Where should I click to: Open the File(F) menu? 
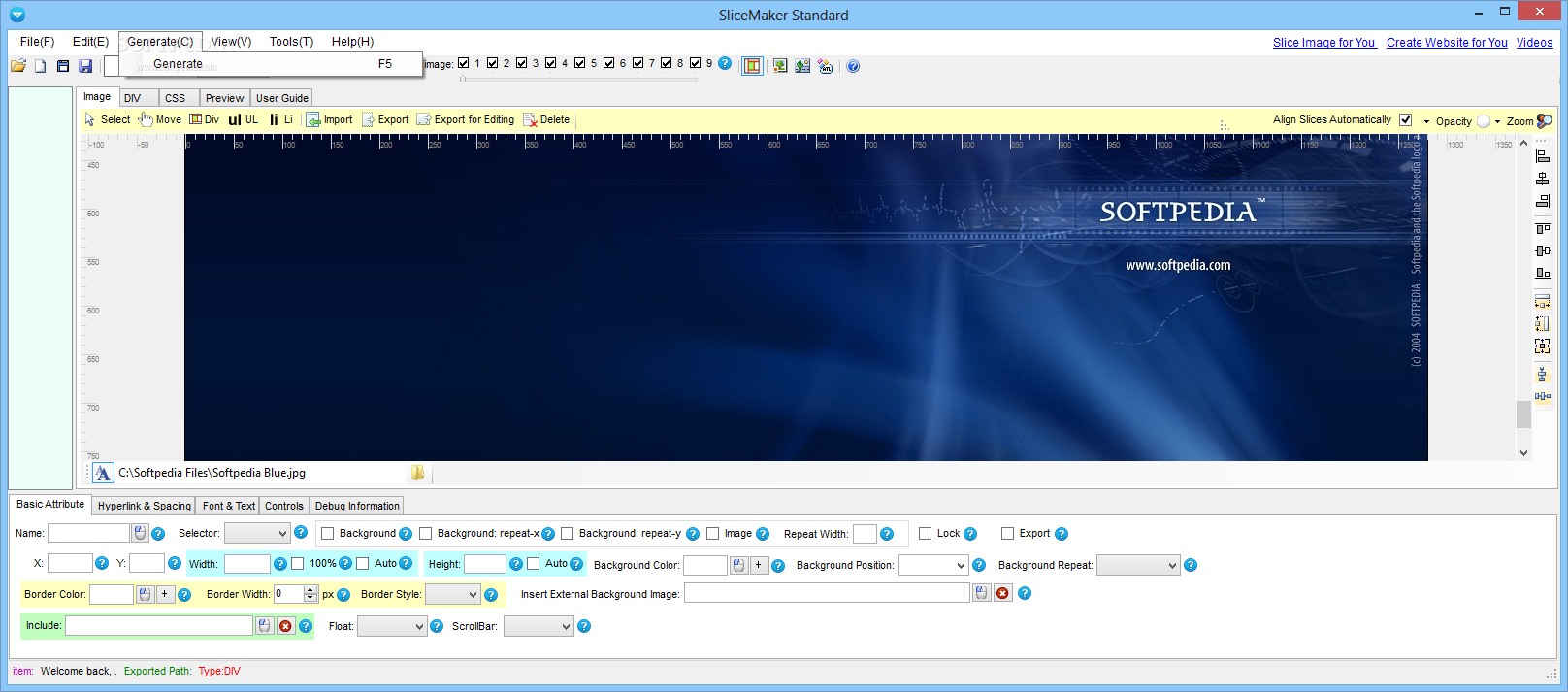point(37,42)
